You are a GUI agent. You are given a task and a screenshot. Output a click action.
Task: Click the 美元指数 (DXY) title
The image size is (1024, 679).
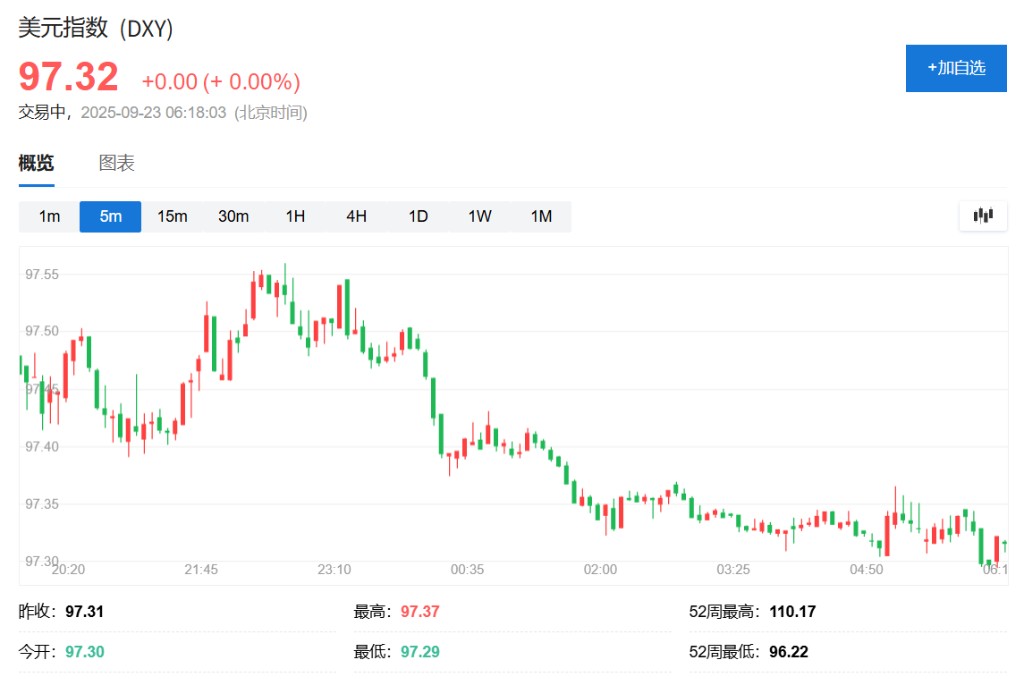point(96,29)
